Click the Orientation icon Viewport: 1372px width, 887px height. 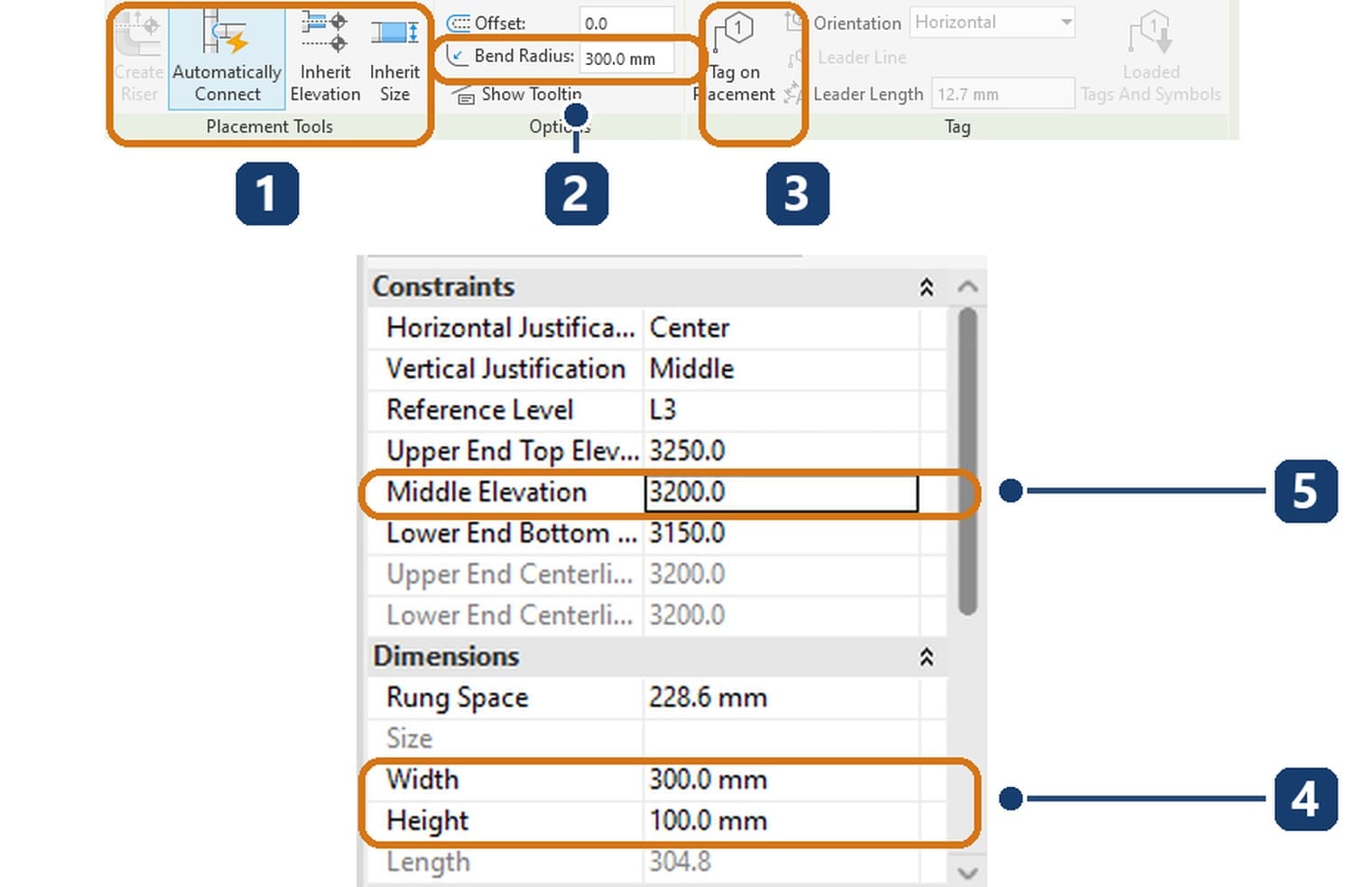click(x=793, y=21)
